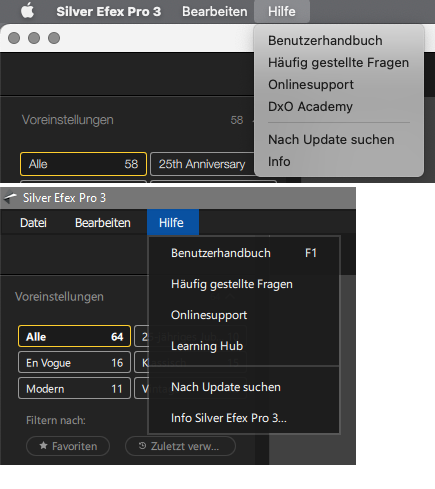Choose Häufig gestellte Fragen in macOS menu

339,63
